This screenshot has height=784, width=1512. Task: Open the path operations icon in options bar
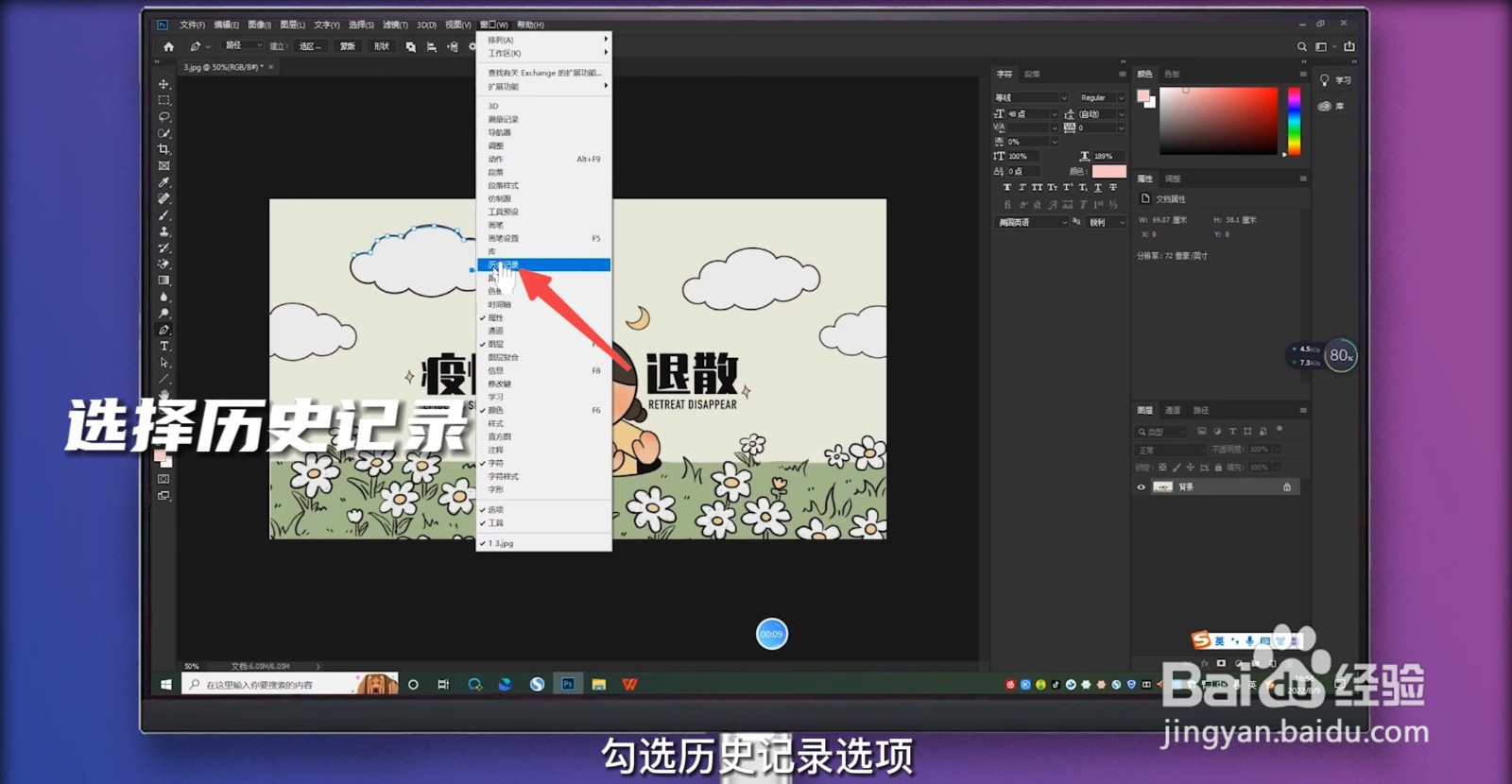pyautogui.click(x=410, y=46)
